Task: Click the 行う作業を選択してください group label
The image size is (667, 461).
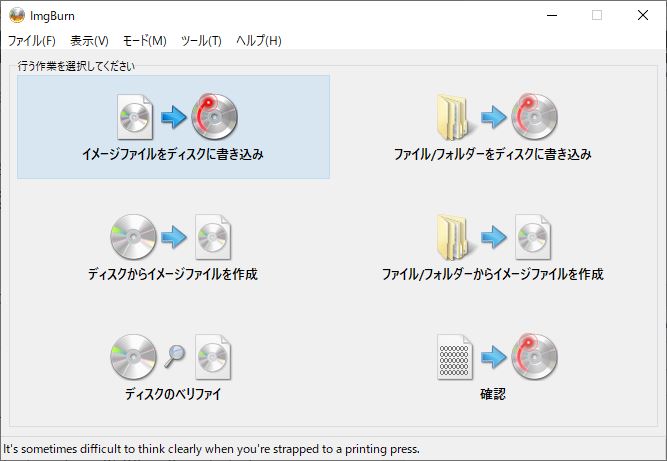Action: coord(76,66)
